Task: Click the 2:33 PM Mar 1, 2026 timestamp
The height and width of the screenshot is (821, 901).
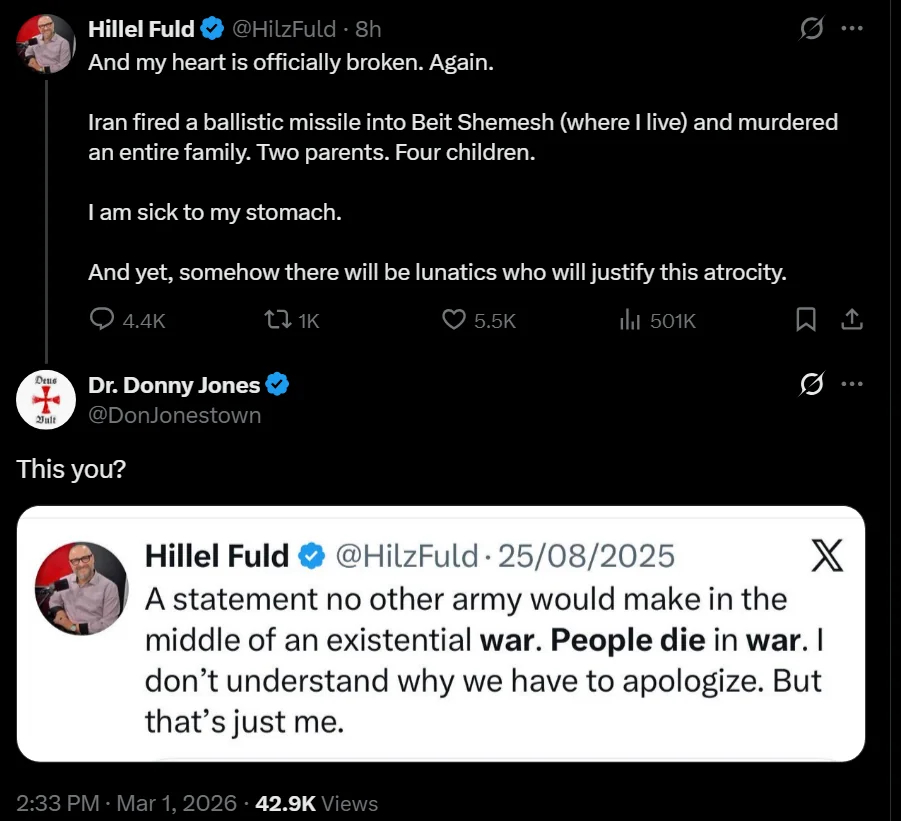Action: pyautogui.click(x=126, y=803)
